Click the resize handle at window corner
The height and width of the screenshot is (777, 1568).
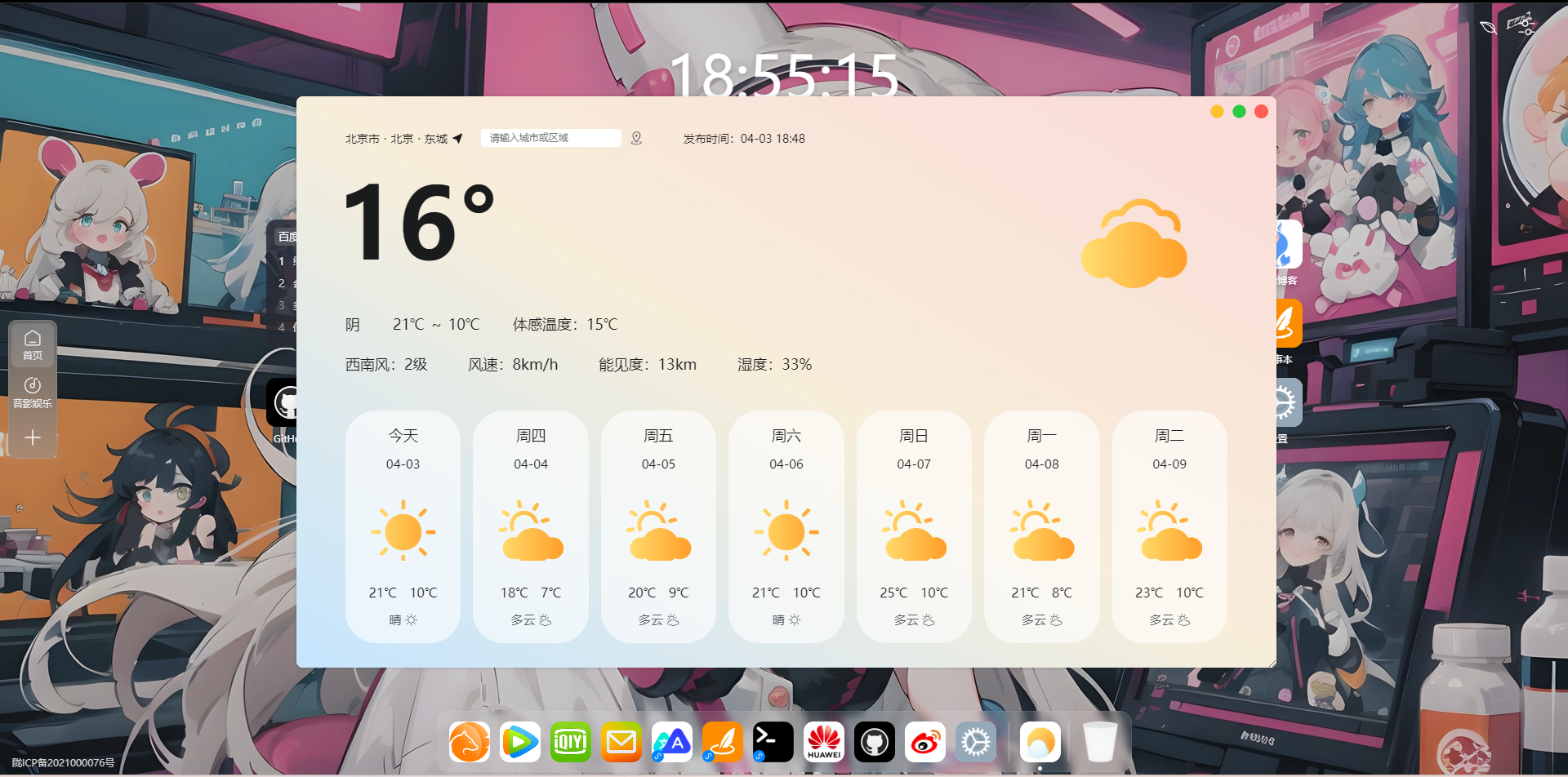1272,663
